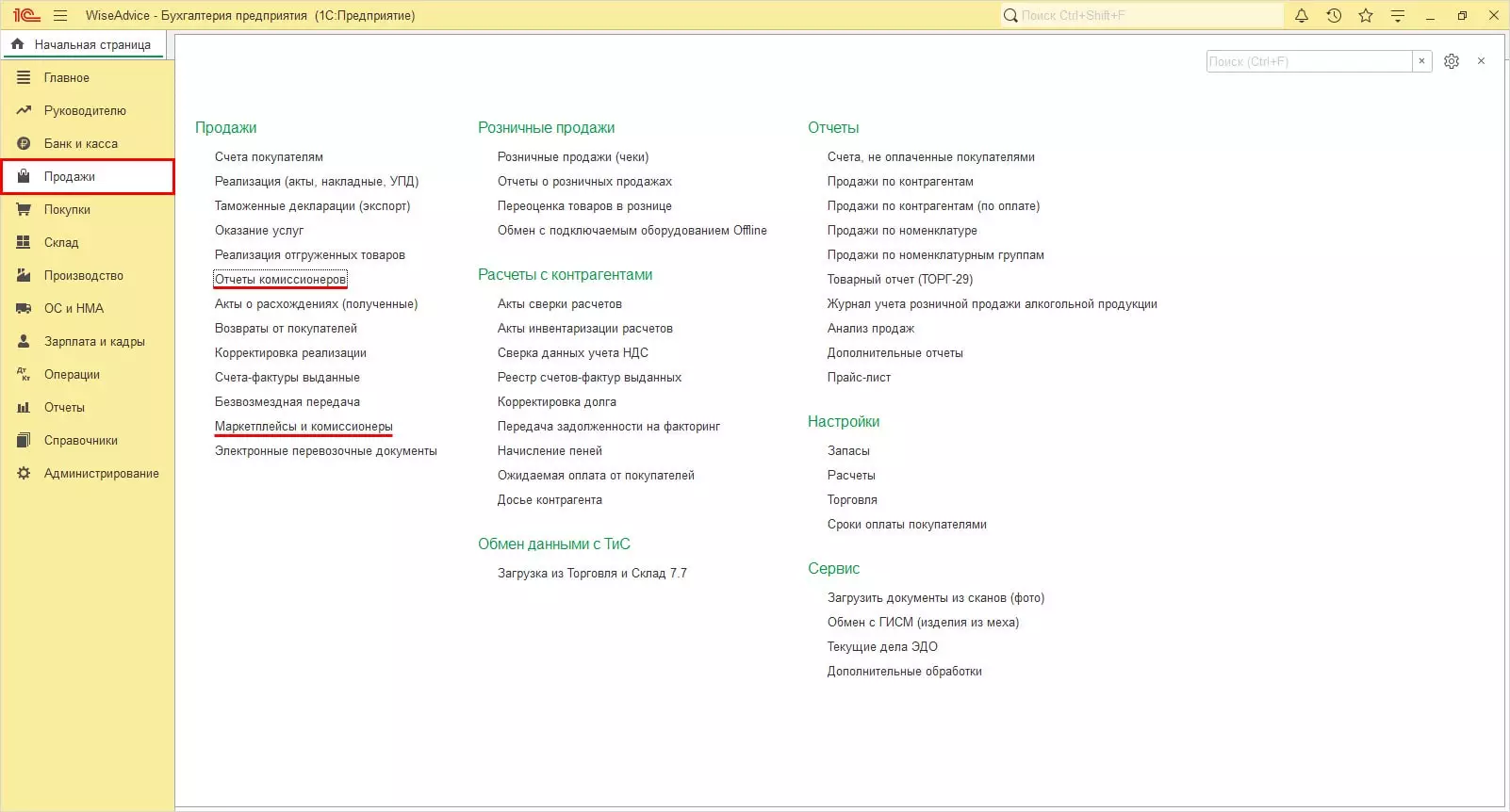Image resolution: width=1510 pixels, height=812 pixels.
Task: Open Продажи по номенклатуре report
Action: coord(902,230)
